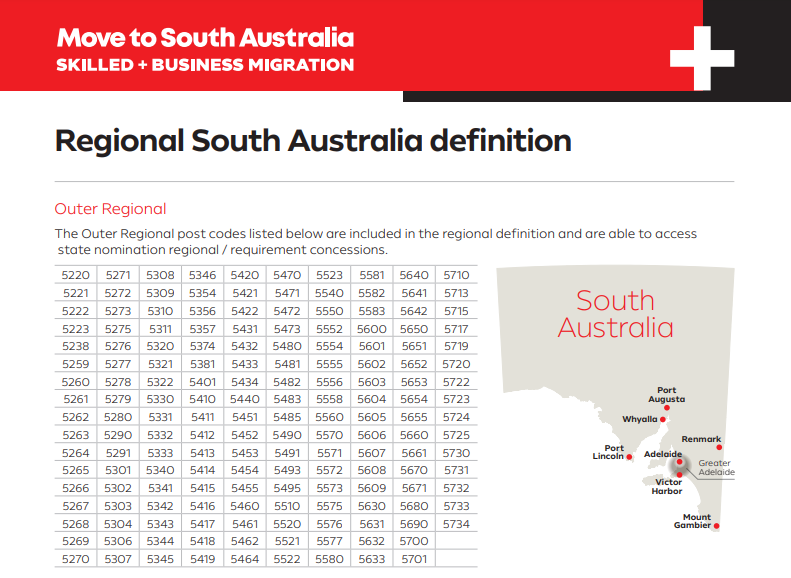Select postcode cell 5581
Image resolution: width=791 pixels, height=578 pixels.
[x=372, y=275]
